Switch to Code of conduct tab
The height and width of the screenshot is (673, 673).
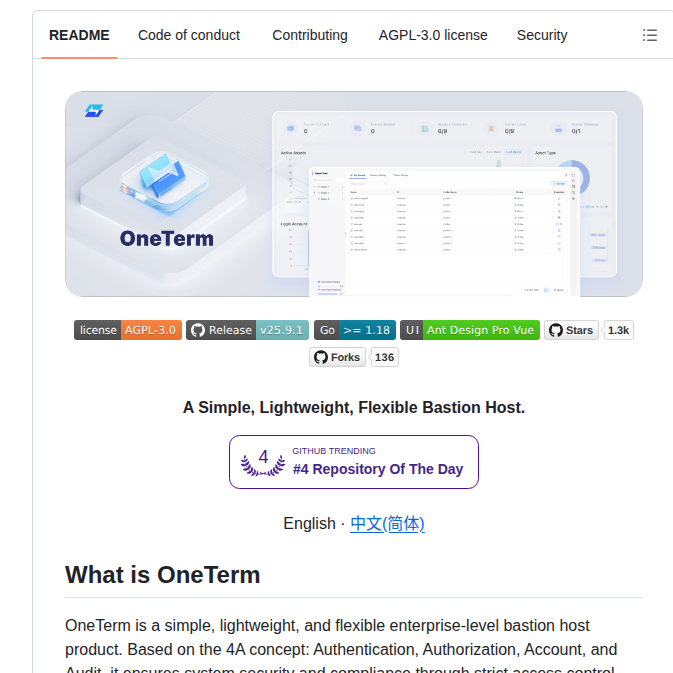point(189,35)
